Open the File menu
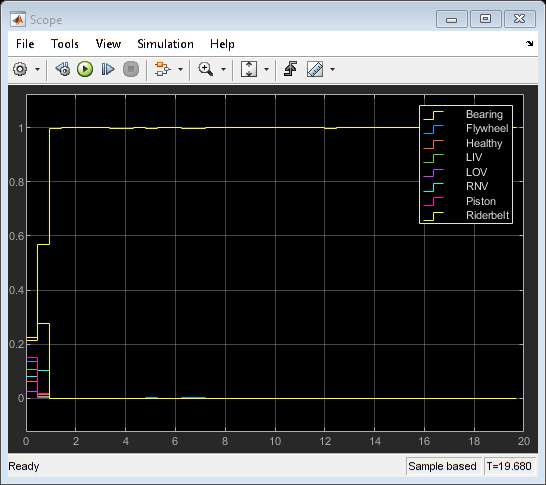 tap(25, 44)
